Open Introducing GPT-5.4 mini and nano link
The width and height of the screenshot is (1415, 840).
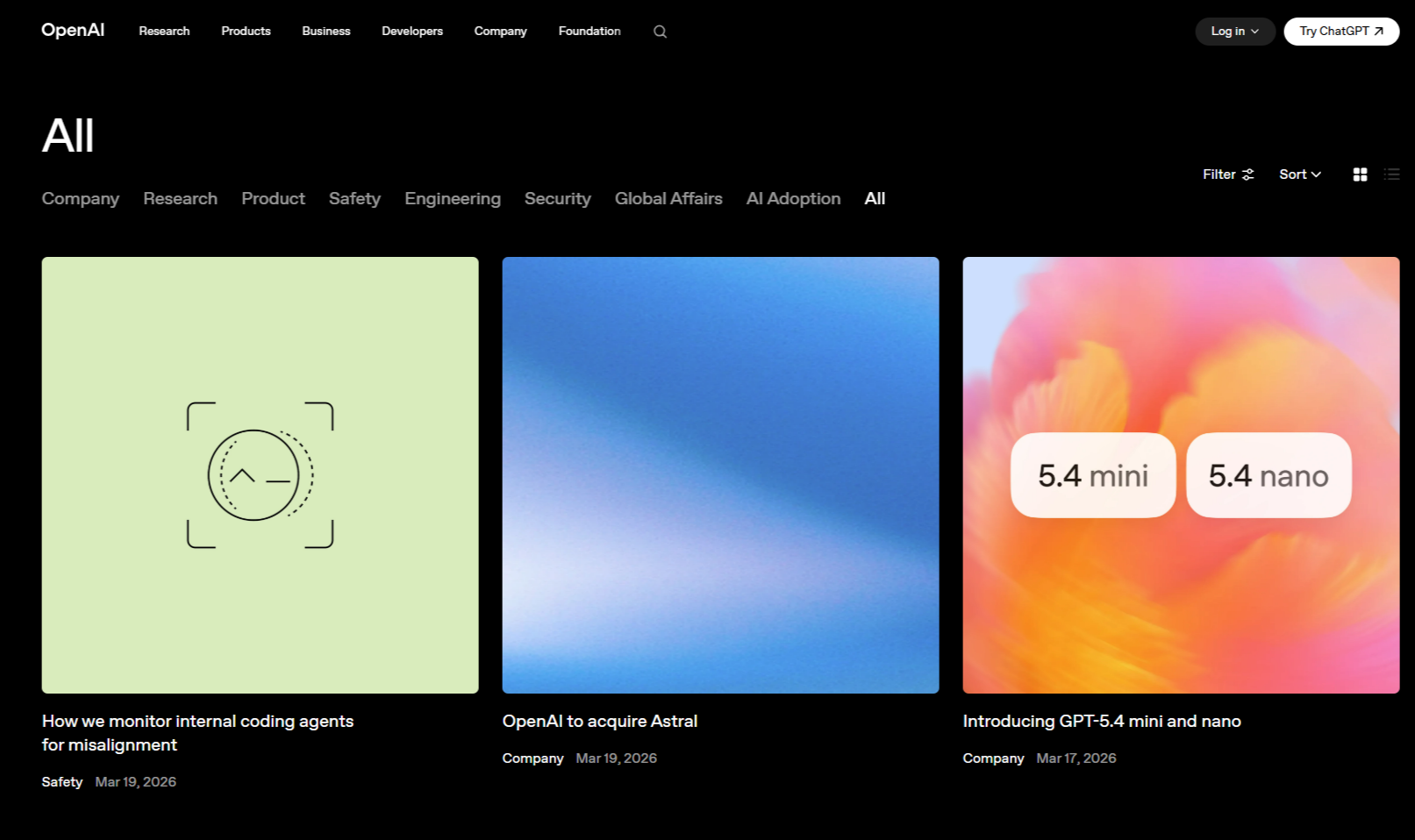pyautogui.click(x=1102, y=721)
